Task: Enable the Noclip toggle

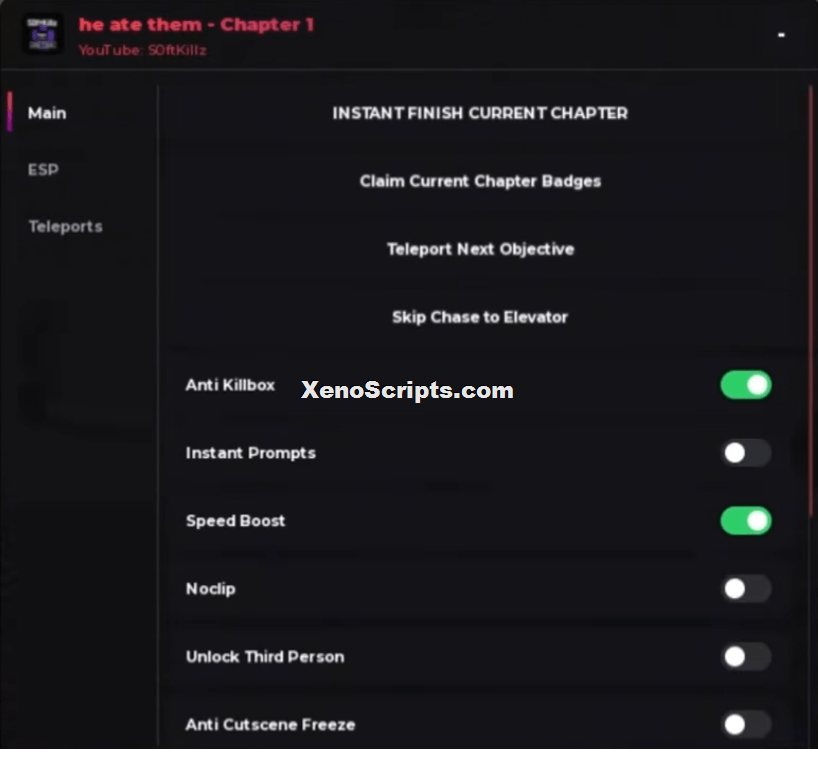Action: click(x=746, y=589)
